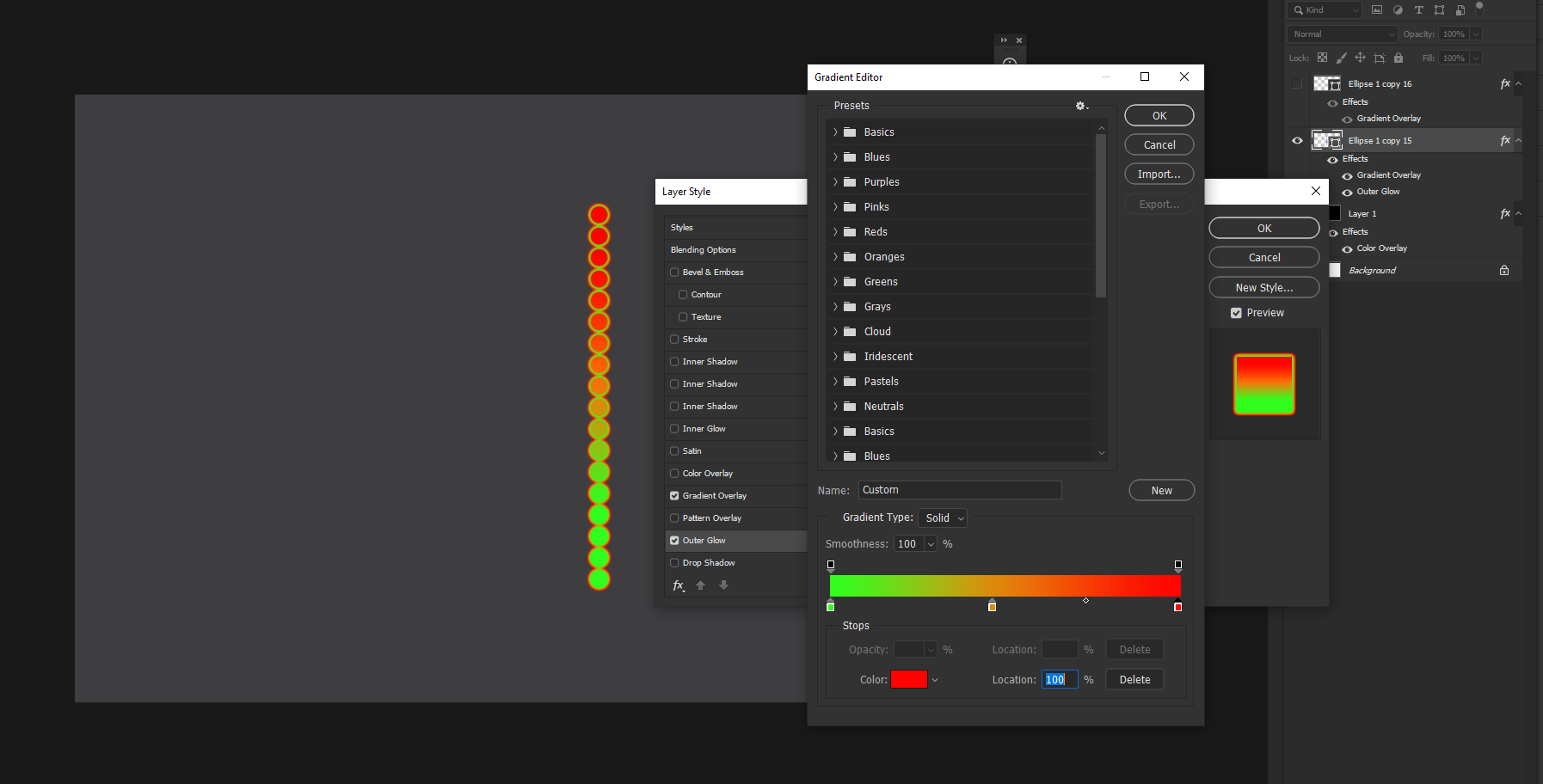Click the red stop Color swatch

click(x=909, y=679)
